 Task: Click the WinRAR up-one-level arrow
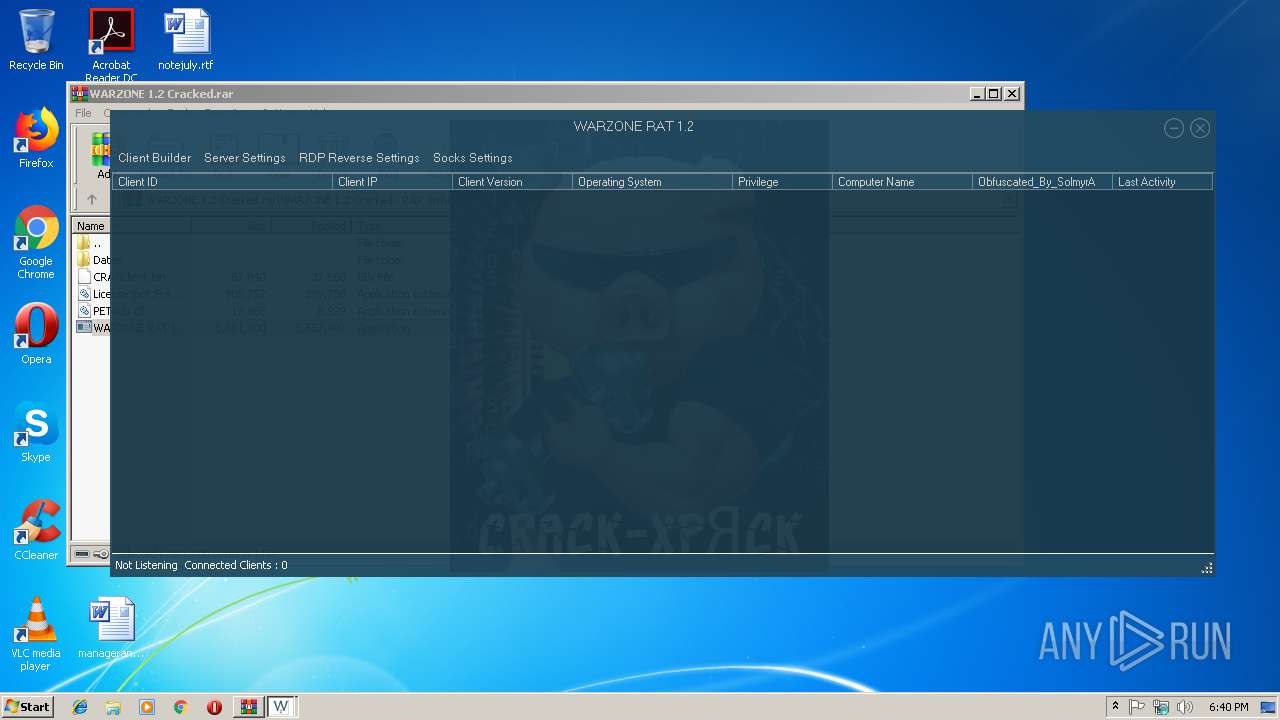click(x=91, y=200)
